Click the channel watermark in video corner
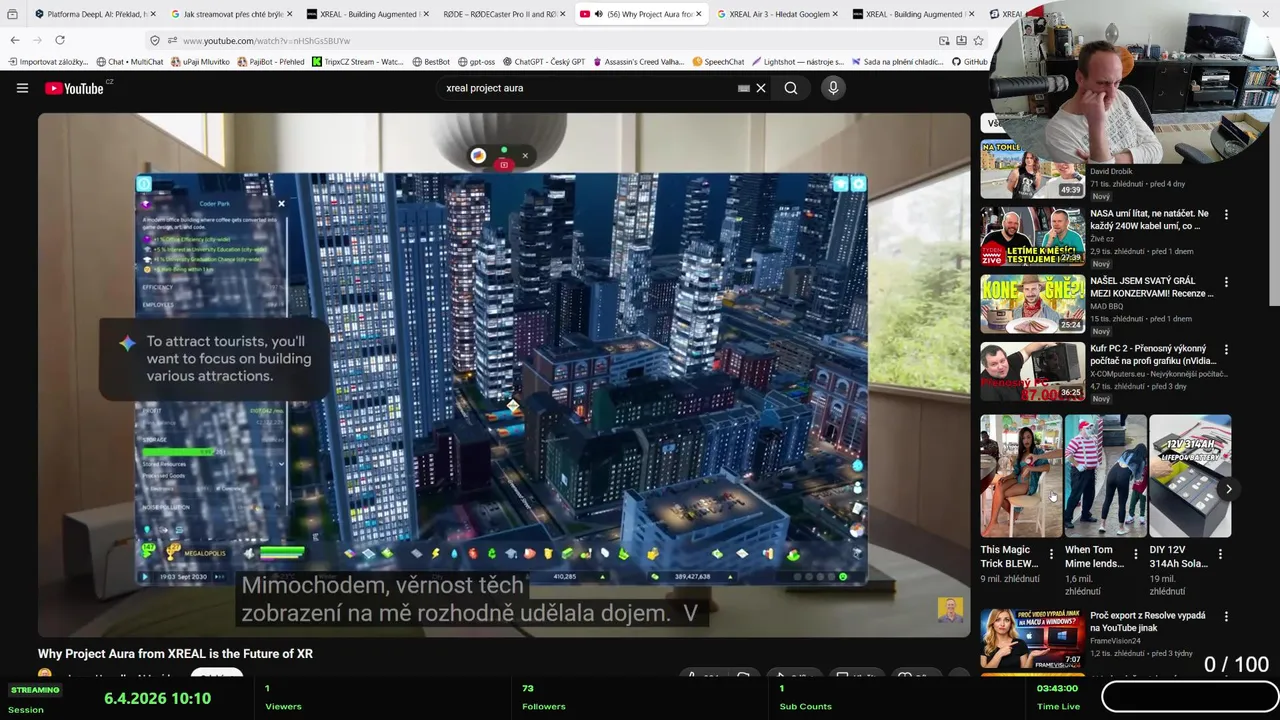Image resolution: width=1280 pixels, height=720 pixels. (x=950, y=609)
